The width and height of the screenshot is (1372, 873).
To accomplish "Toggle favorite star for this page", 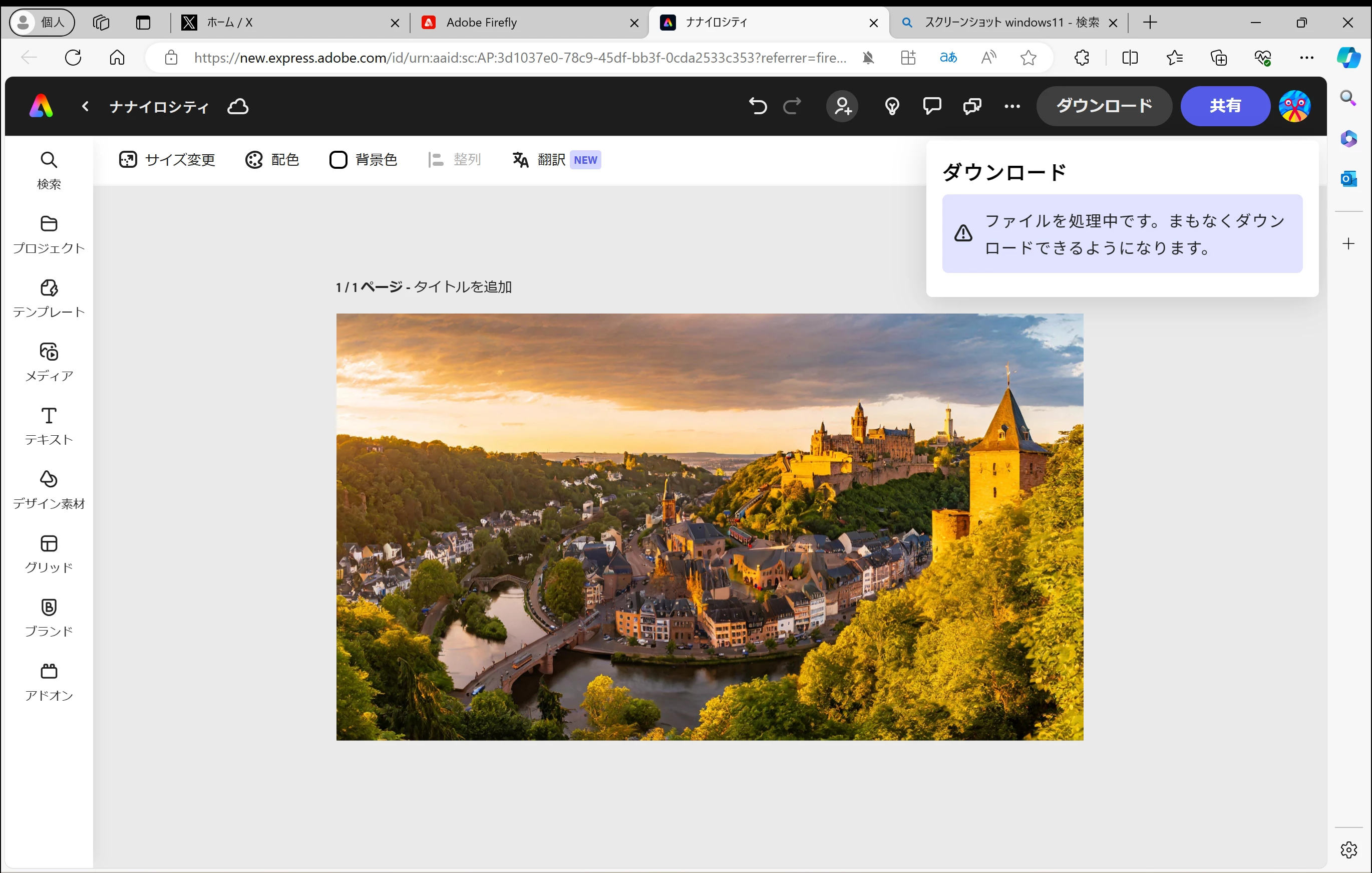I will click(1028, 58).
